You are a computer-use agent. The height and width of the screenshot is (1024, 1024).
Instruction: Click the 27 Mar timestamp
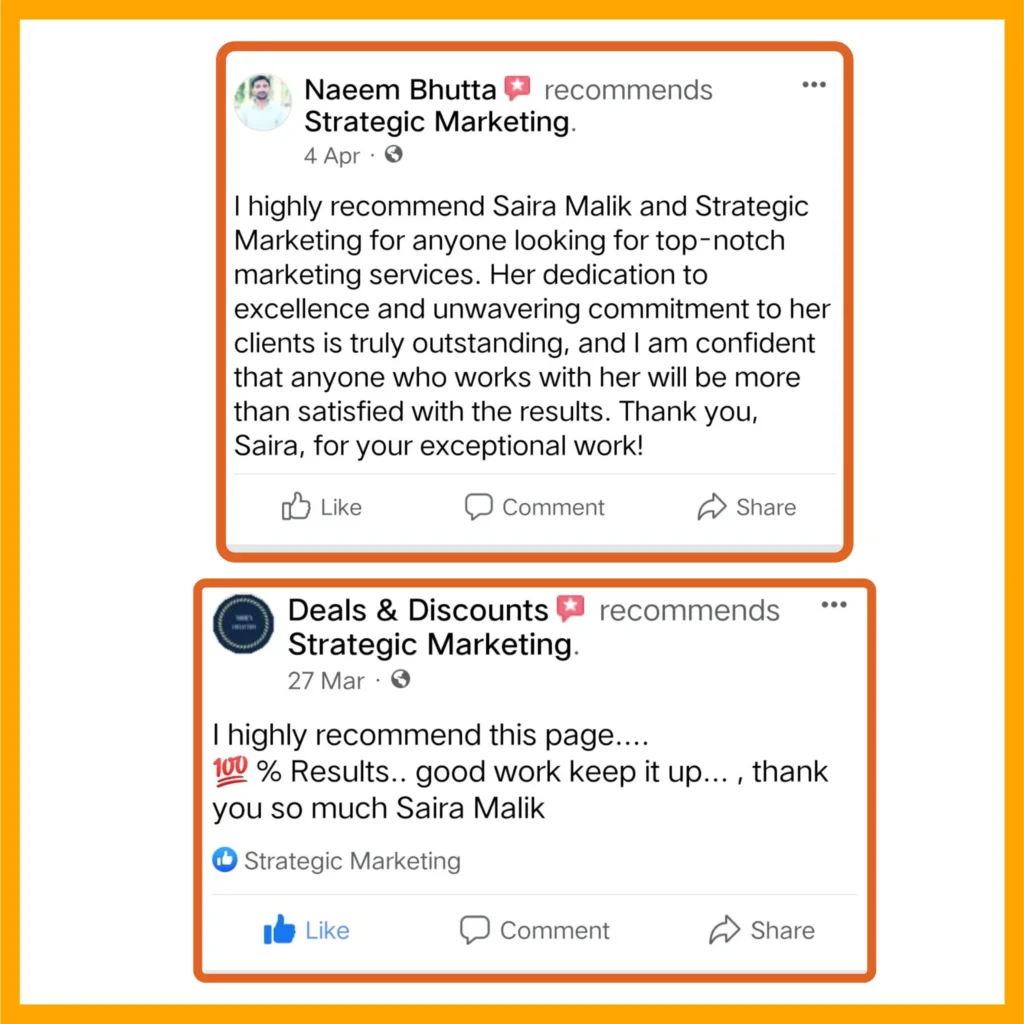(x=326, y=681)
